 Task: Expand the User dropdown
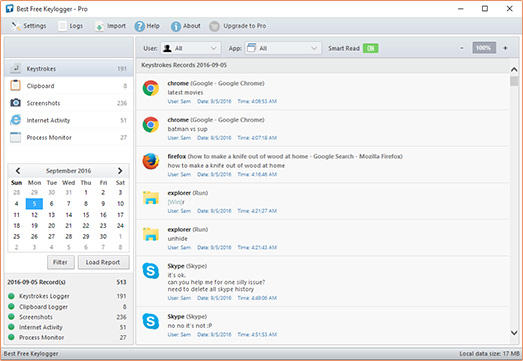pyautogui.click(x=190, y=48)
